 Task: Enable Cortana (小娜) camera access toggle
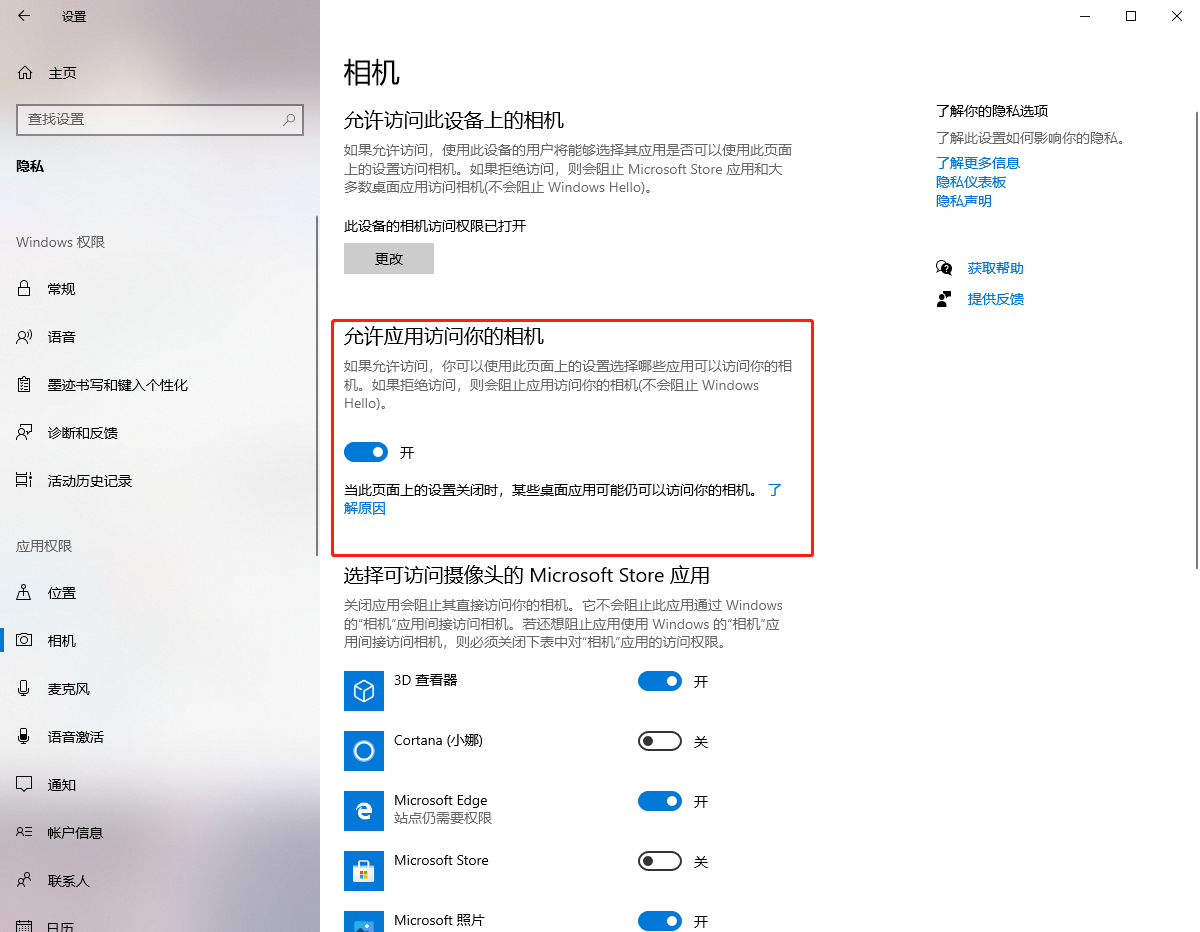click(x=659, y=741)
